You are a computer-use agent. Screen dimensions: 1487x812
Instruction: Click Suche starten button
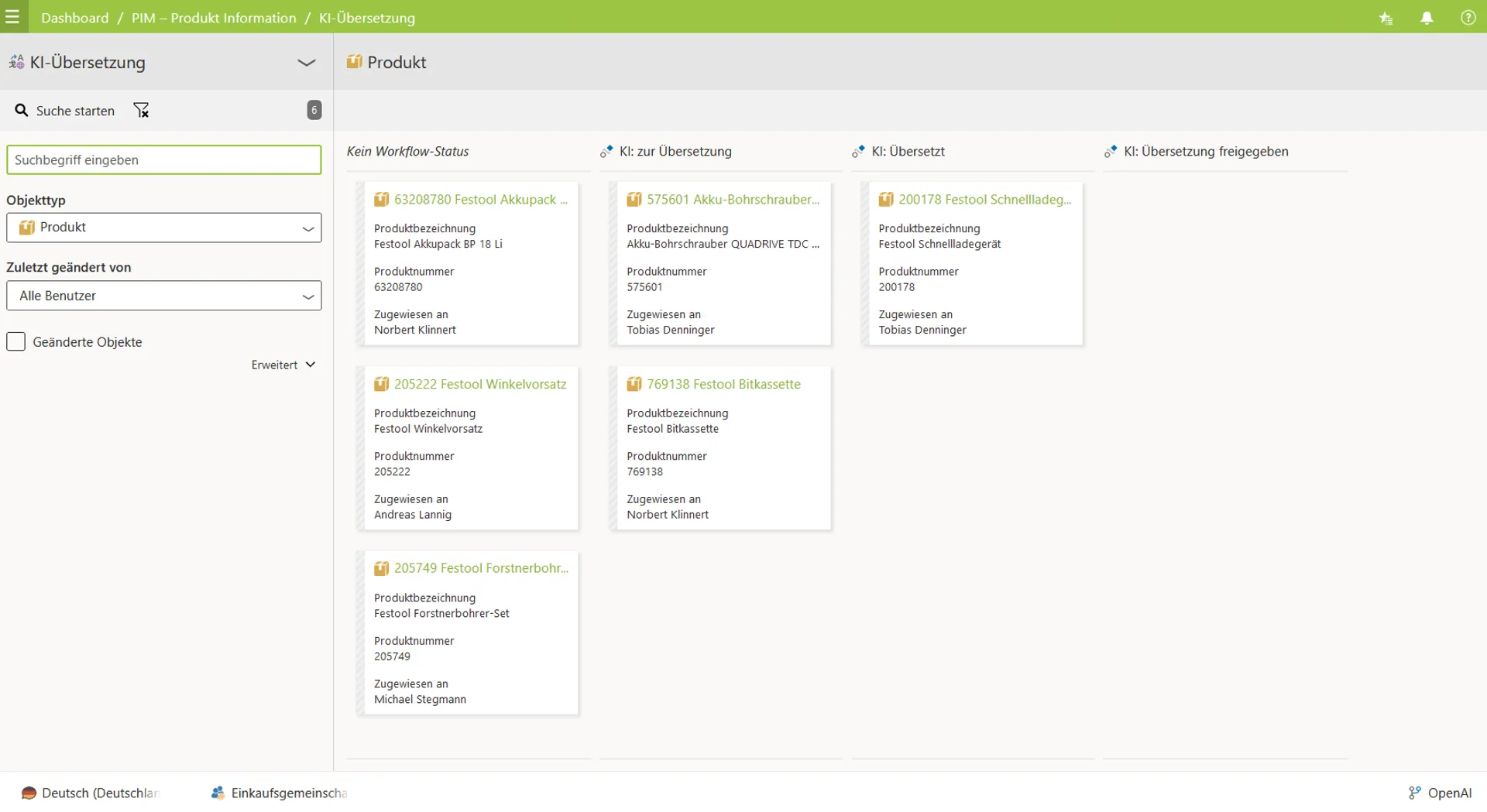click(x=65, y=111)
